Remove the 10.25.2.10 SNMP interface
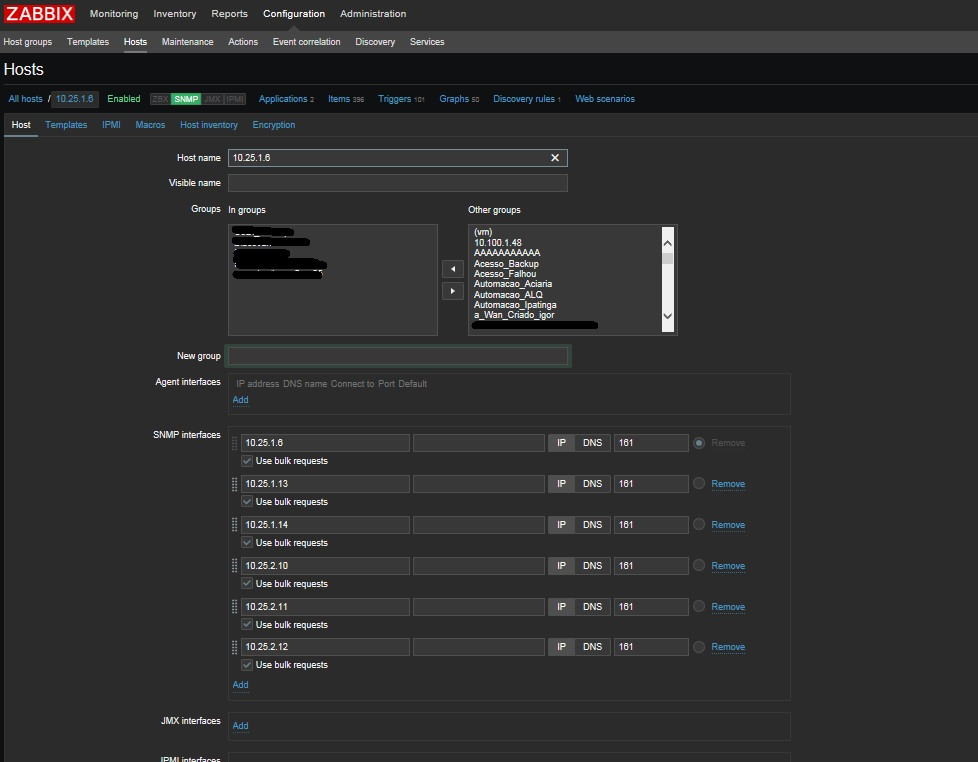 click(727, 566)
